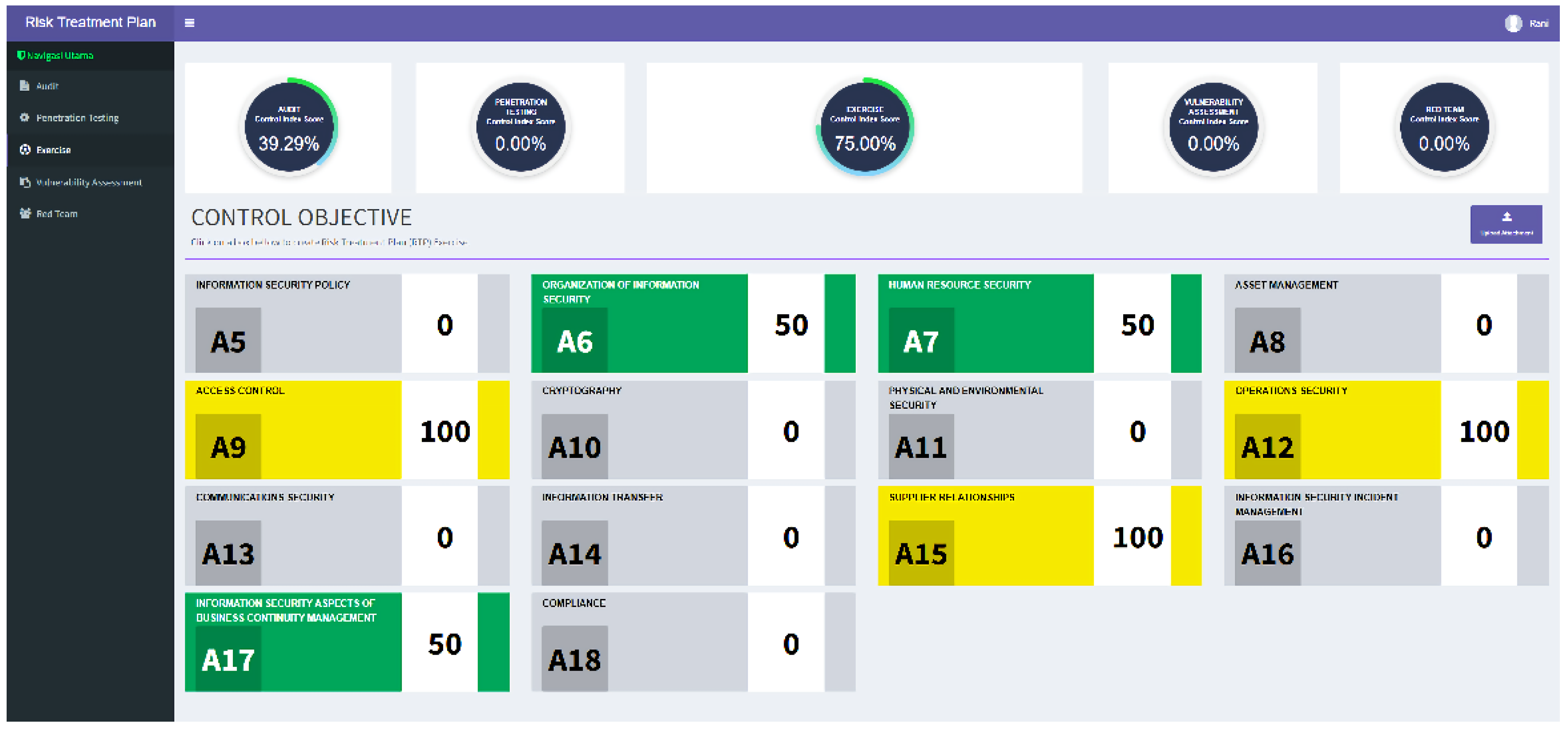Click the Penetration Testing gear icon
The image size is (1568, 731).
click(x=25, y=118)
